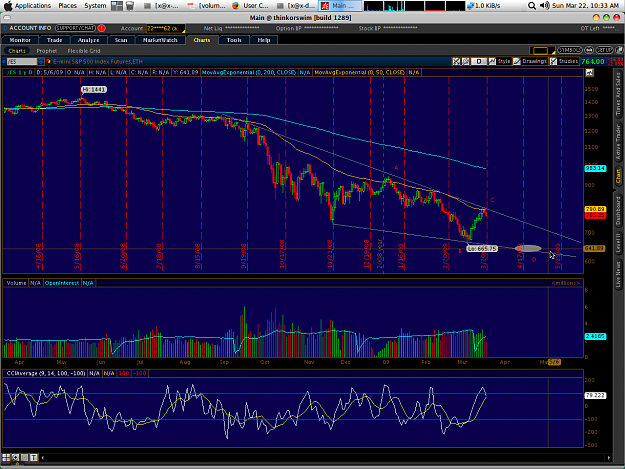This screenshot has width=625, height=469.
Task: Click the D daily timeframe button
Action: [479, 61]
